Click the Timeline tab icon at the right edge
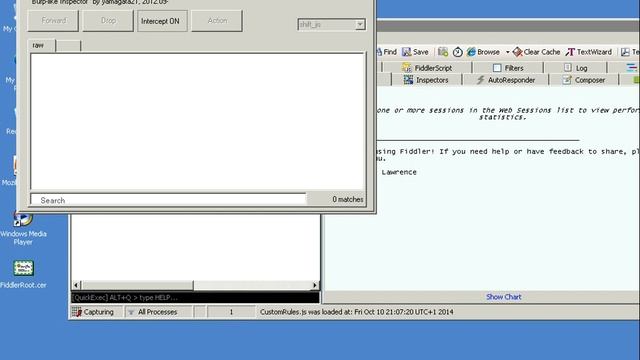The height and width of the screenshot is (360, 640). pos(631,68)
